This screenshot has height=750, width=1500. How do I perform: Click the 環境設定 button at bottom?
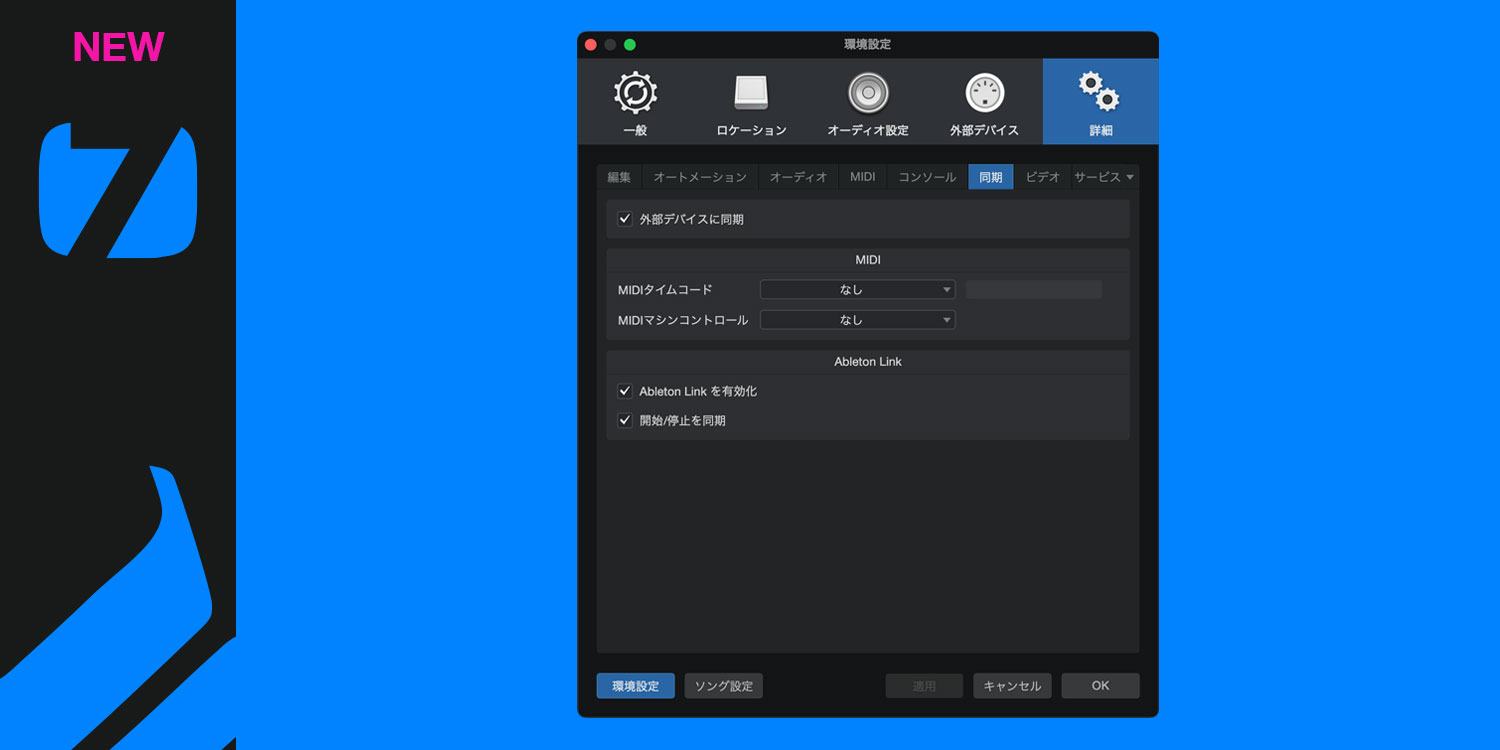tap(636, 686)
